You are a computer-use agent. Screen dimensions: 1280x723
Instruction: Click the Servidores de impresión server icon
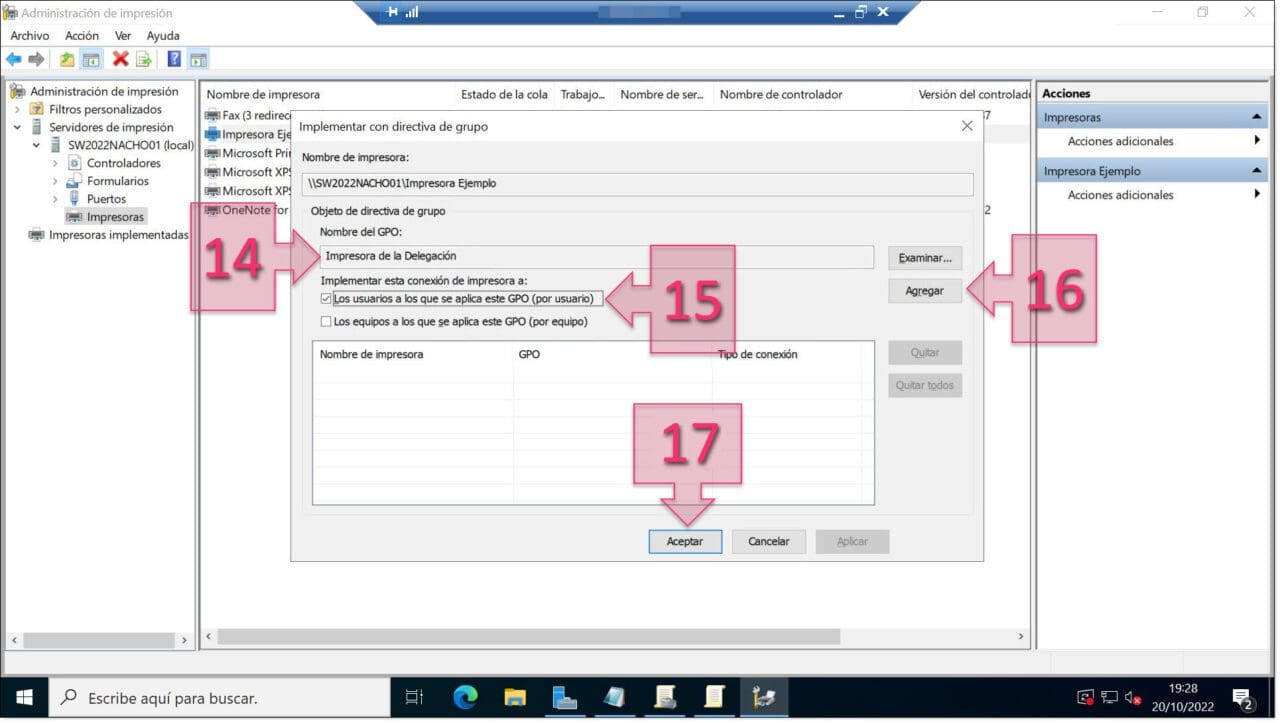coord(37,127)
